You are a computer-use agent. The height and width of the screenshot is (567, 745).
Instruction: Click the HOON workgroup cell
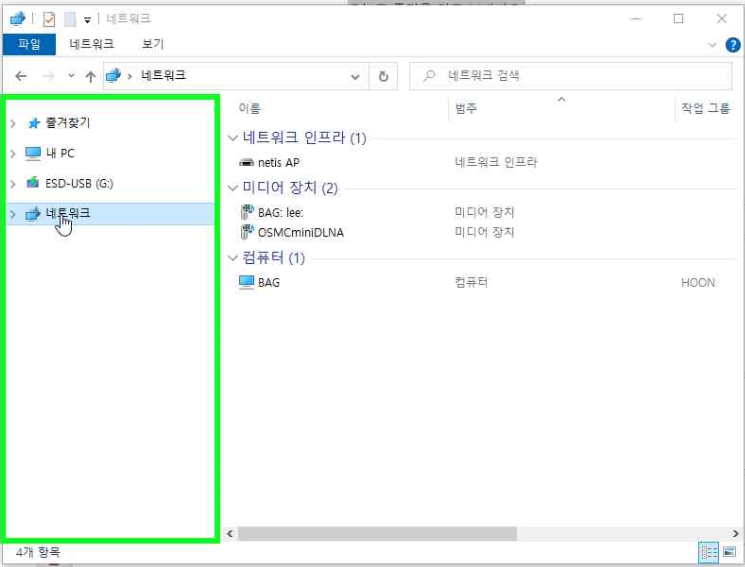[x=698, y=283]
